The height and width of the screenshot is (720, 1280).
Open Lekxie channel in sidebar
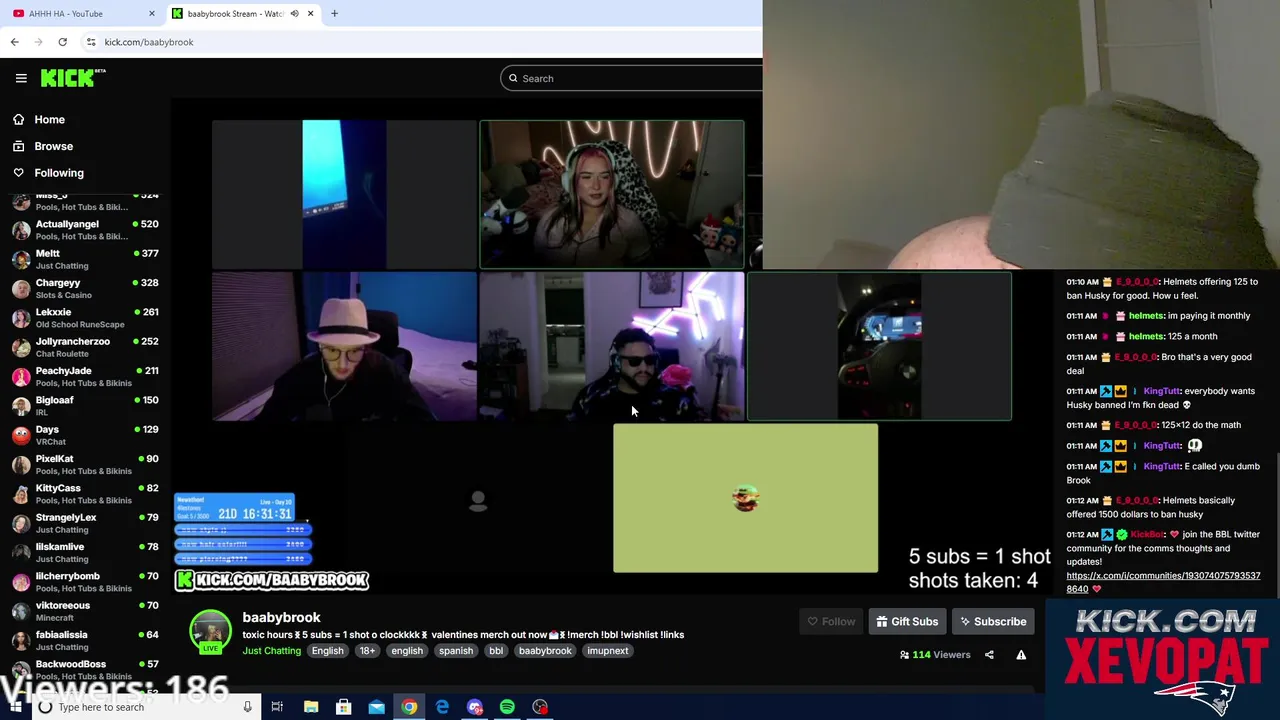pos(85,318)
